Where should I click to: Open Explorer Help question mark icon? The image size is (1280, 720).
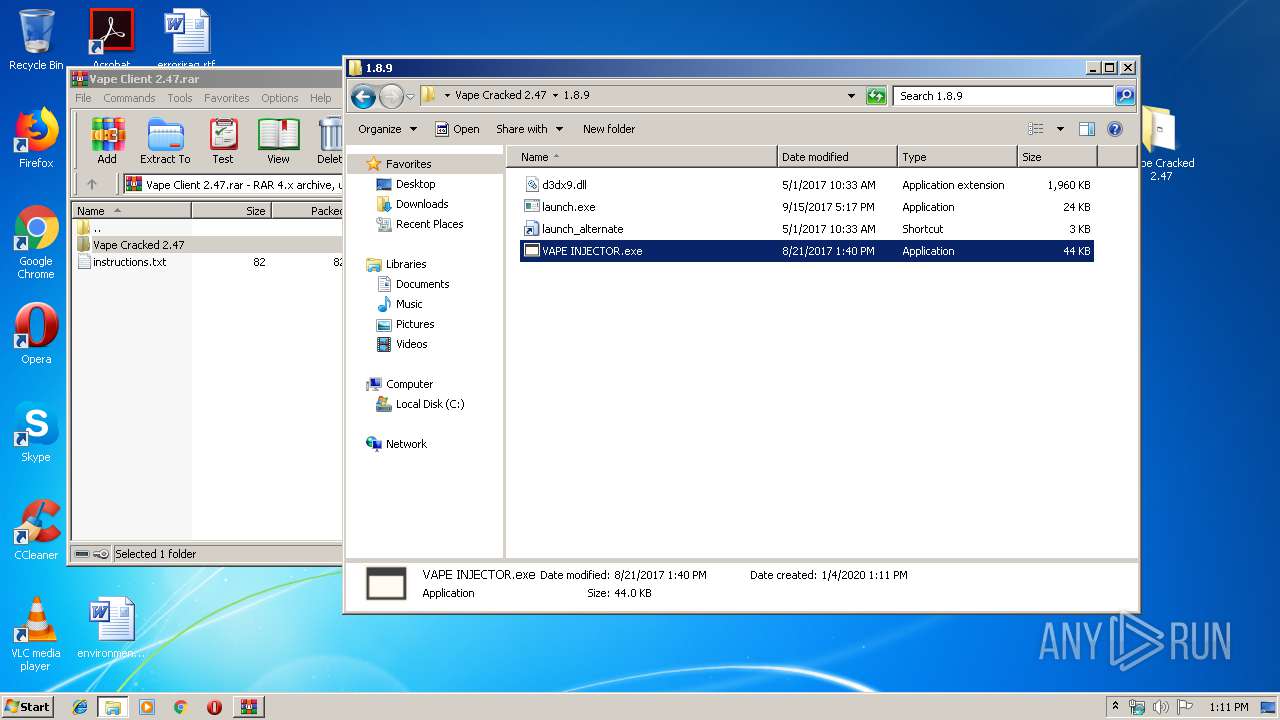(x=1115, y=129)
